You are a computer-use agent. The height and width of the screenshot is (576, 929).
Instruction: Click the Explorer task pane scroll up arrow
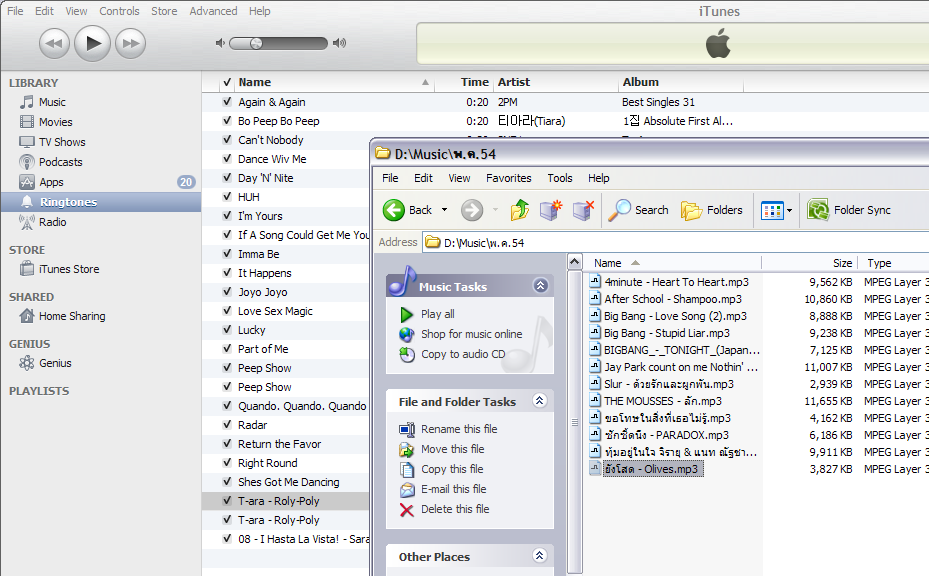[x=575, y=262]
